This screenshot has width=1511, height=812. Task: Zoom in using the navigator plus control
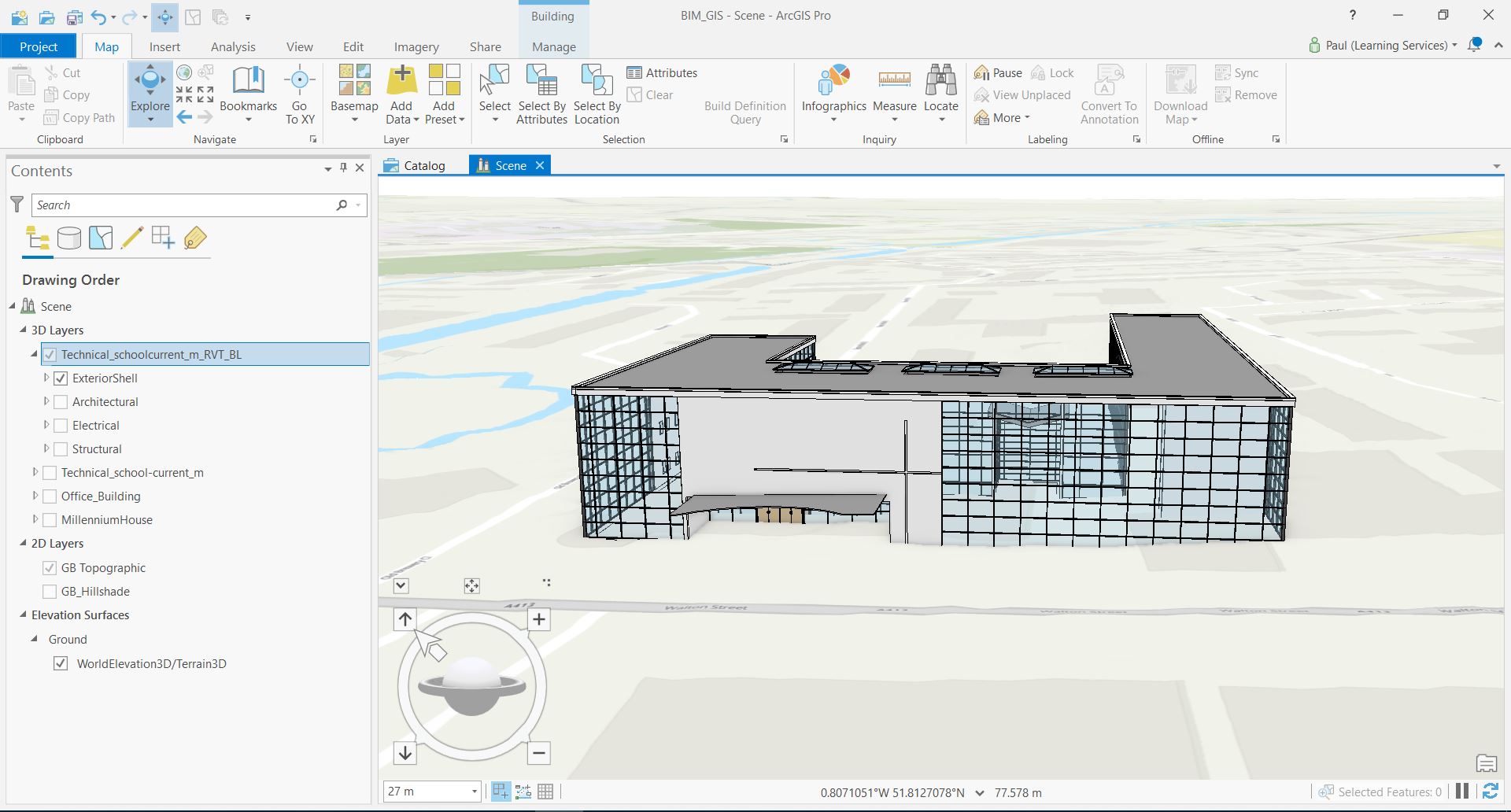coord(539,619)
